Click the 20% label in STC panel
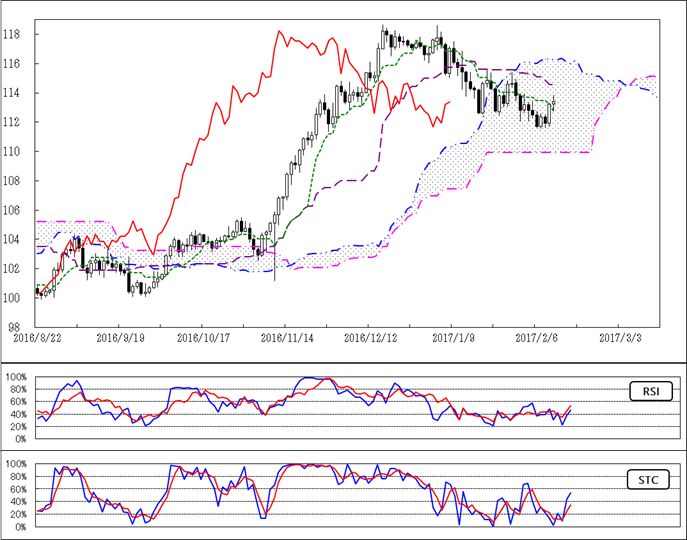The image size is (687, 540). click(18, 514)
